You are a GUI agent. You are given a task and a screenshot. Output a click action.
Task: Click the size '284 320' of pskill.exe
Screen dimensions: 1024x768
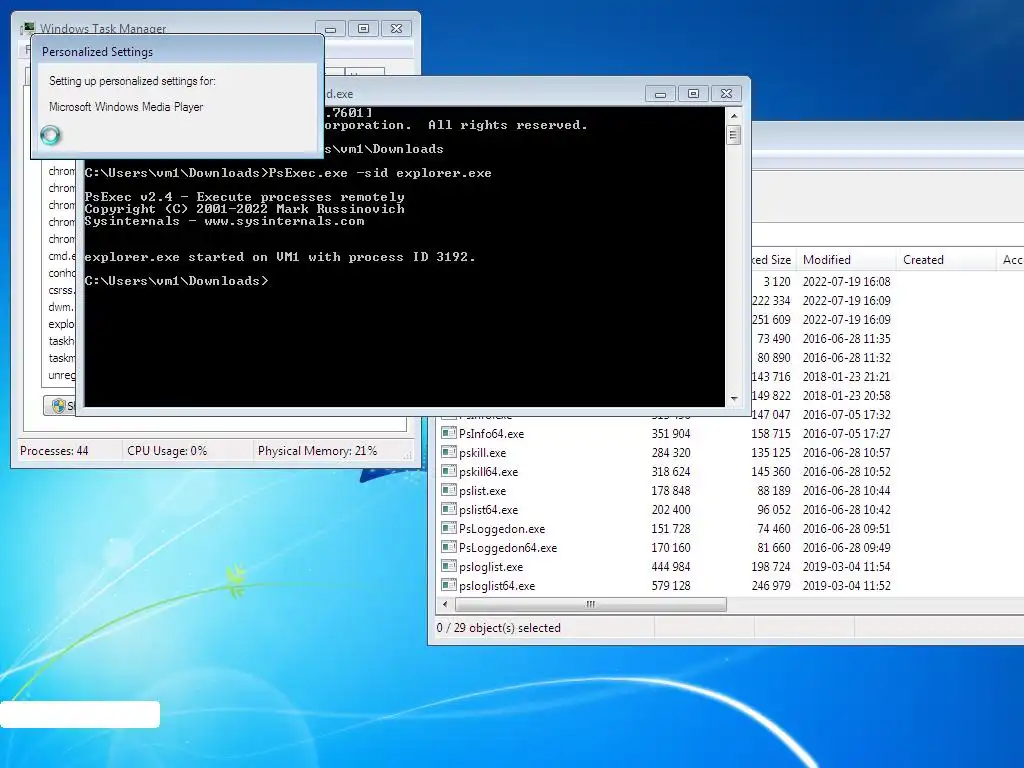point(671,453)
